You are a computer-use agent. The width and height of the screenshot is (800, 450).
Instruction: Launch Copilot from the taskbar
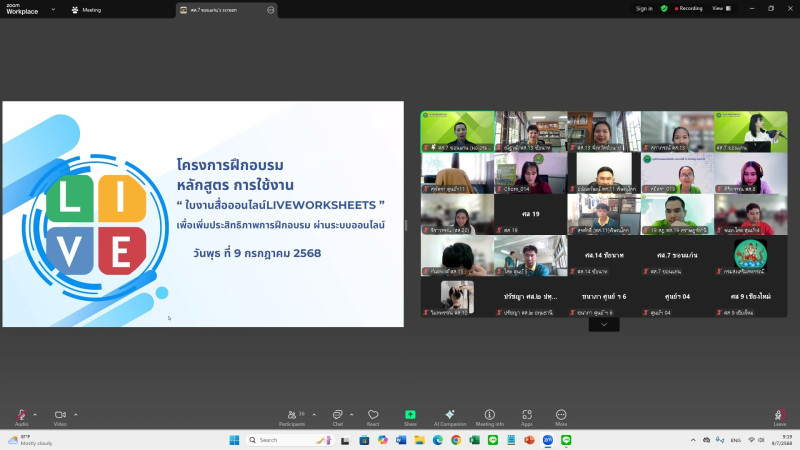(383, 440)
